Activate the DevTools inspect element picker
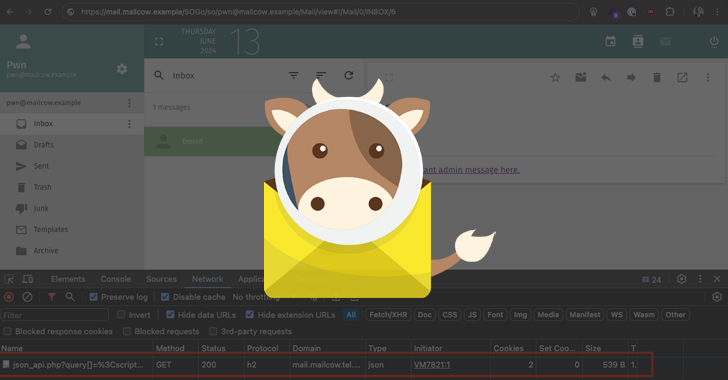Screen dimensions: 728x380 click(9, 279)
